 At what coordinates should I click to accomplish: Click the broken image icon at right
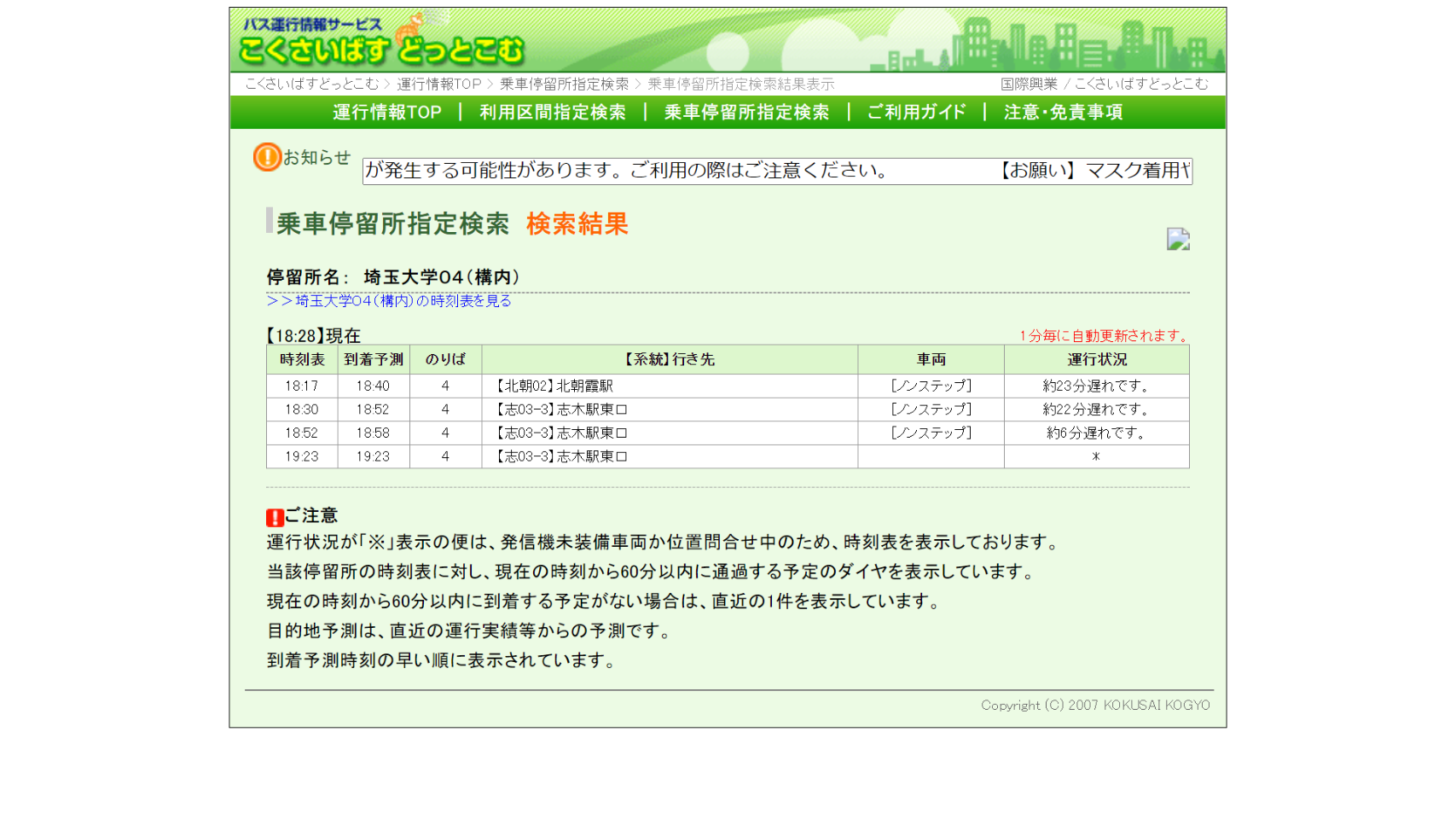(x=1178, y=239)
